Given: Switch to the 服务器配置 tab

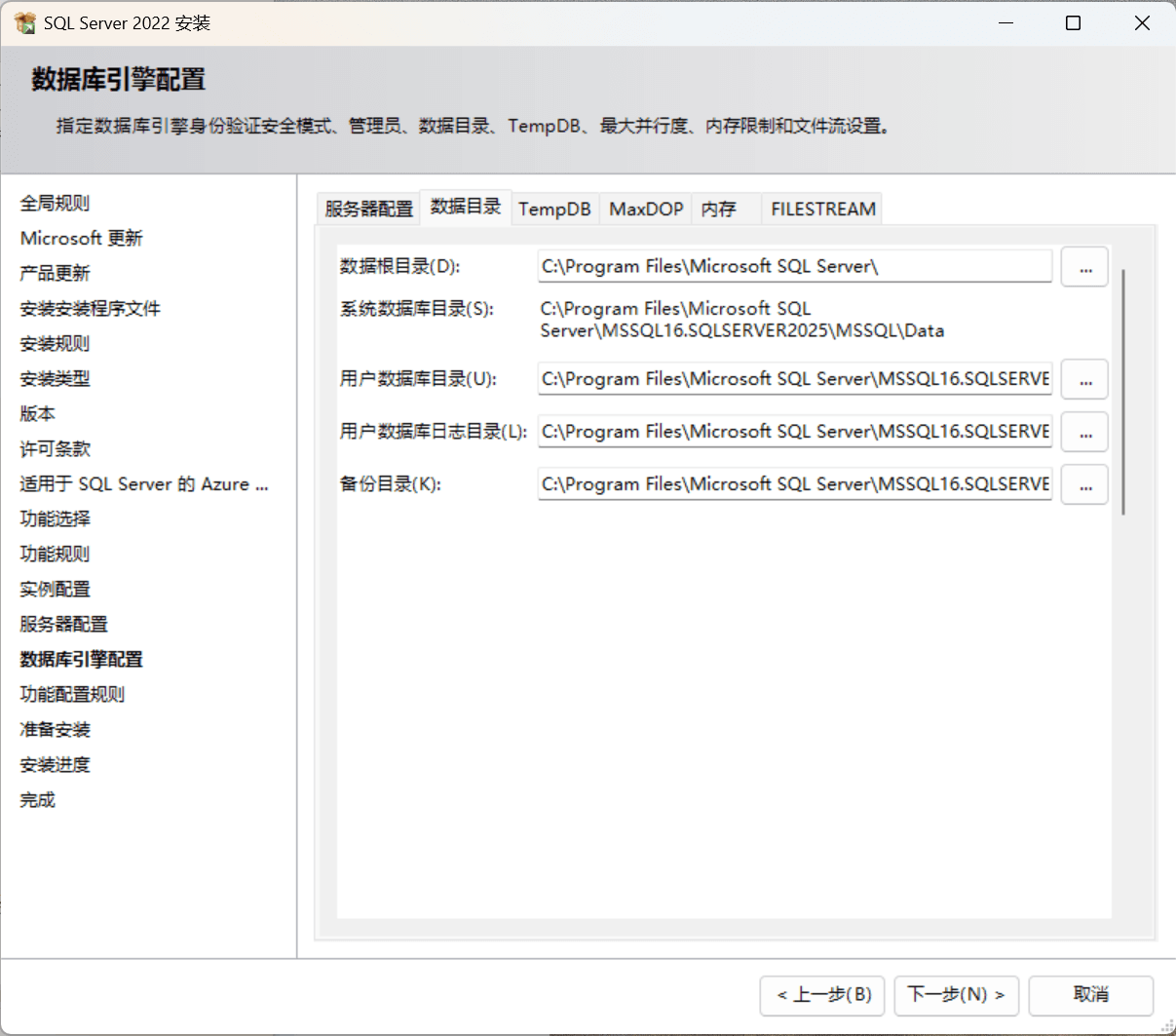Looking at the screenshot, I should [368, 209].
